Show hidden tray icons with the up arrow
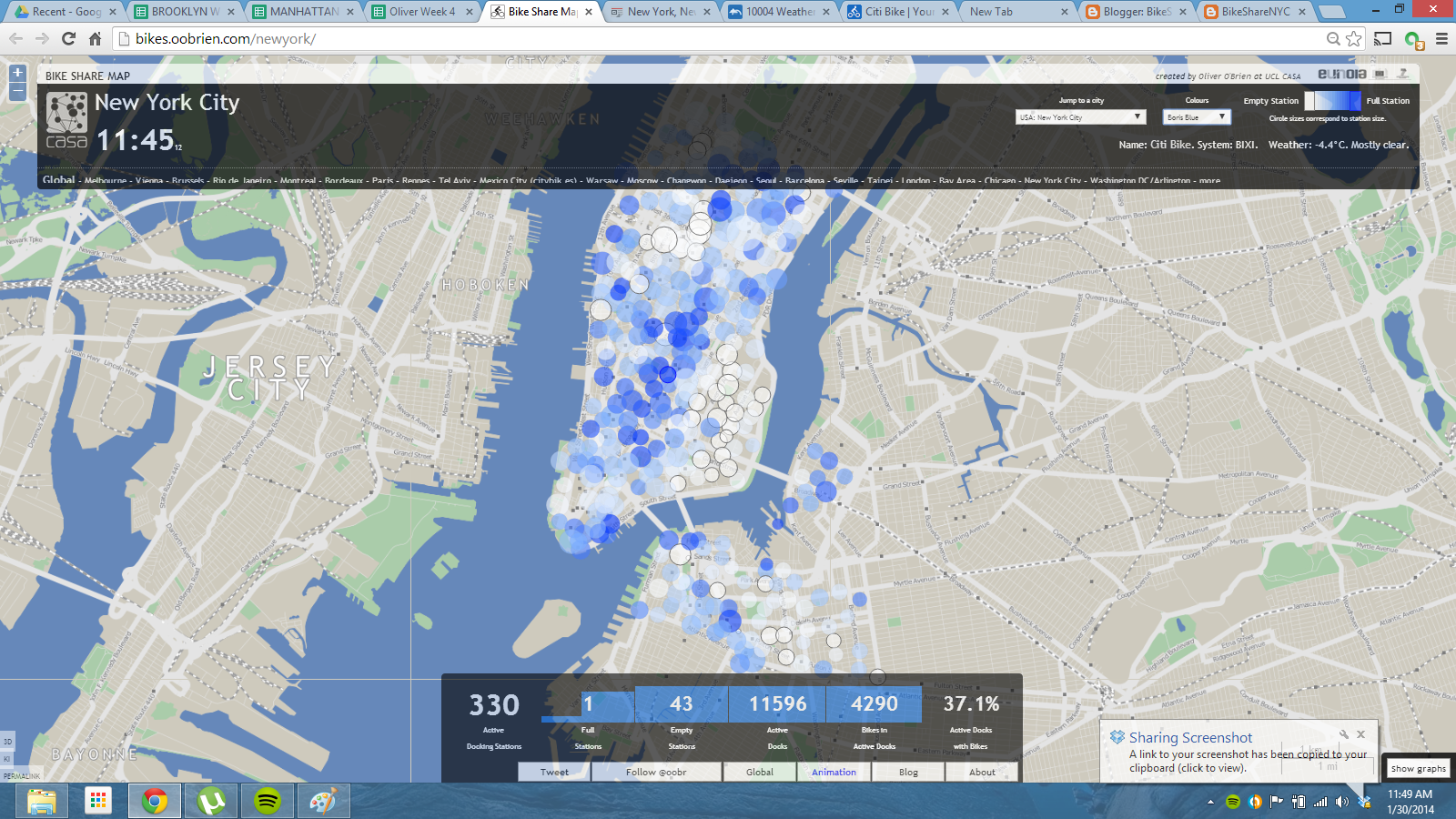This screenshot has width=1456, height=819. (1210, 802)
